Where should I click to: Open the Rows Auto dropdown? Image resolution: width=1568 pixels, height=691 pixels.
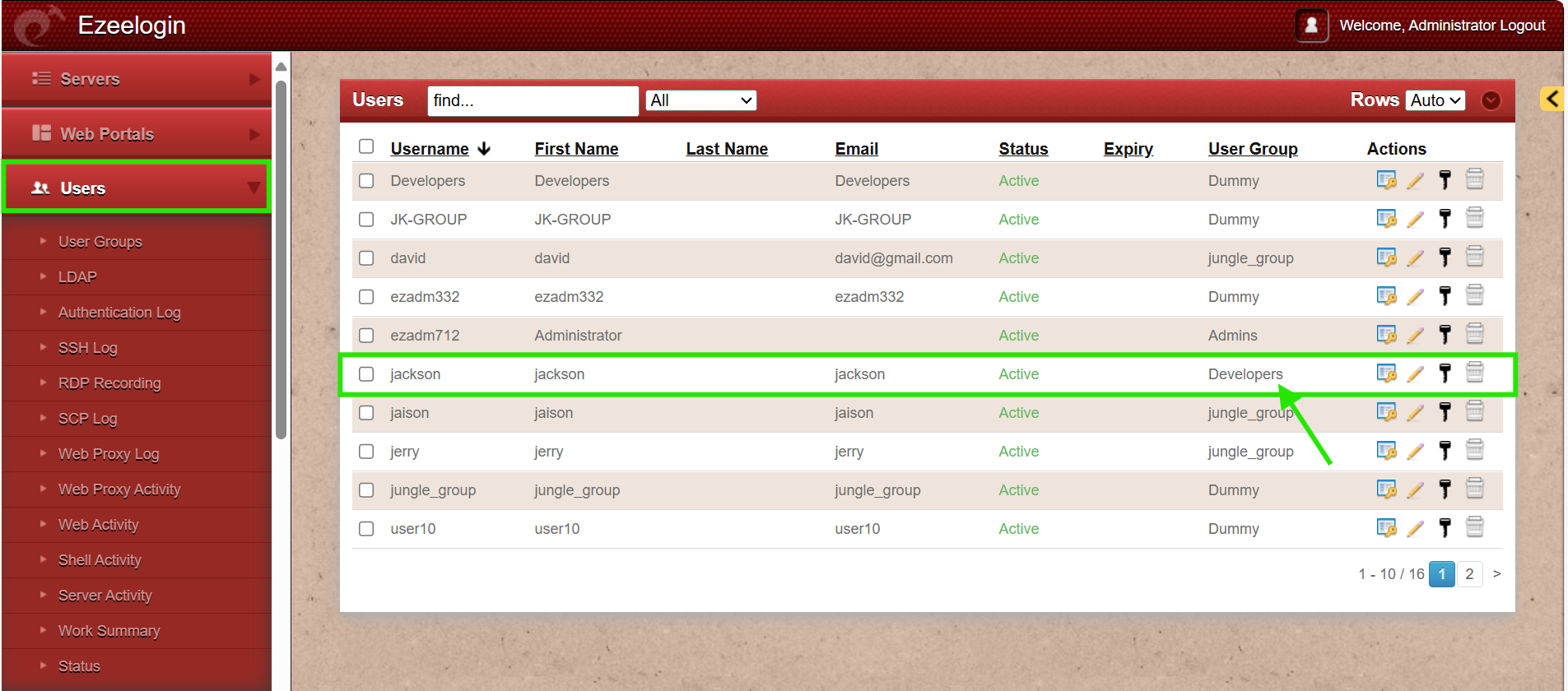click(1435, 100)
